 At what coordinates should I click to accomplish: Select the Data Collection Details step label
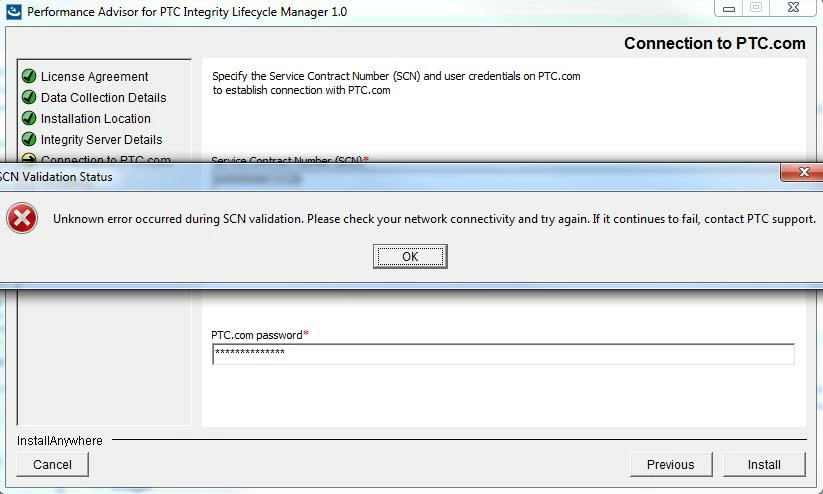(x=103, y=98)
